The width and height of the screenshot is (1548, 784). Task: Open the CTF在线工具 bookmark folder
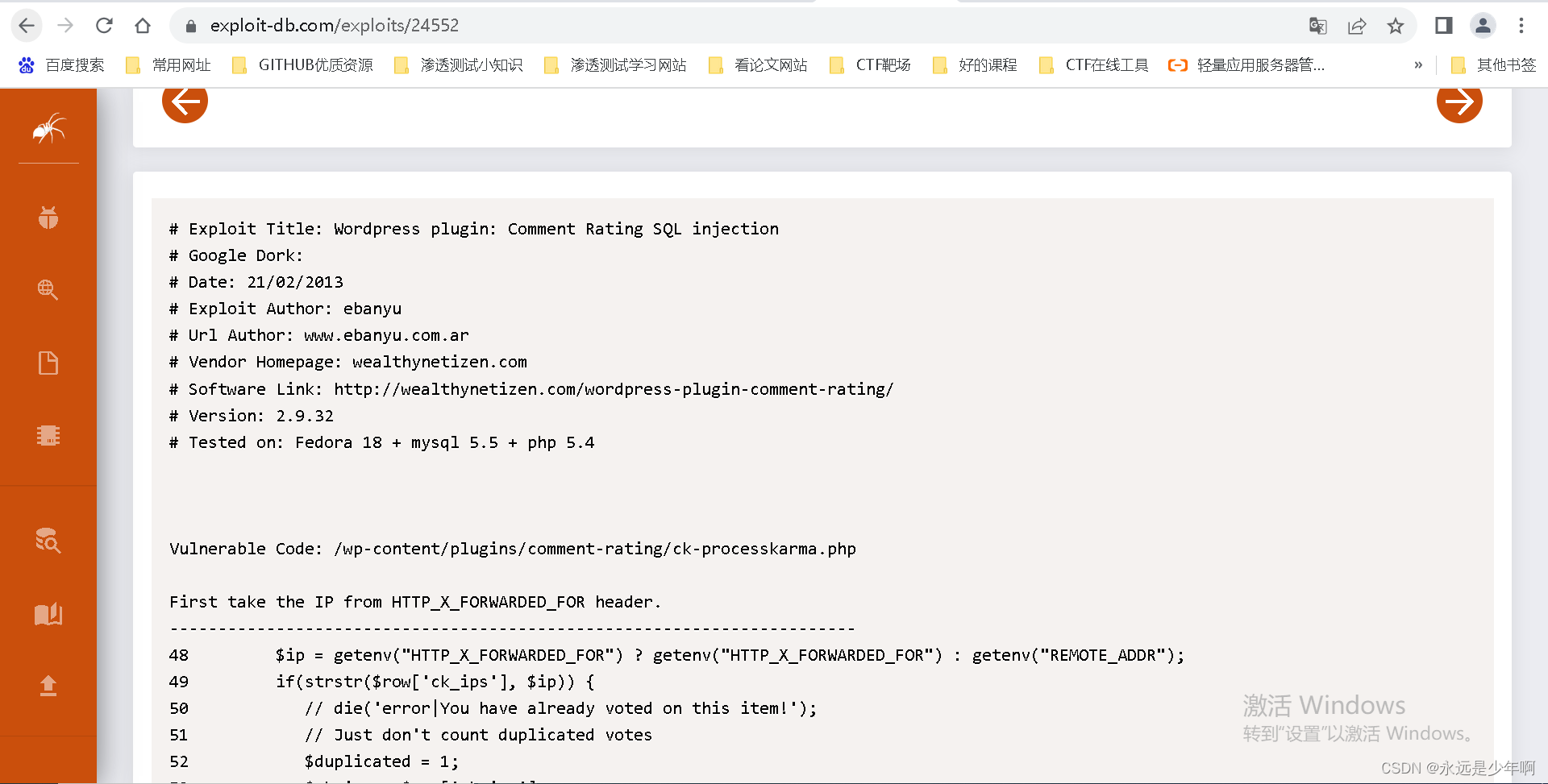click(1094, 65)
